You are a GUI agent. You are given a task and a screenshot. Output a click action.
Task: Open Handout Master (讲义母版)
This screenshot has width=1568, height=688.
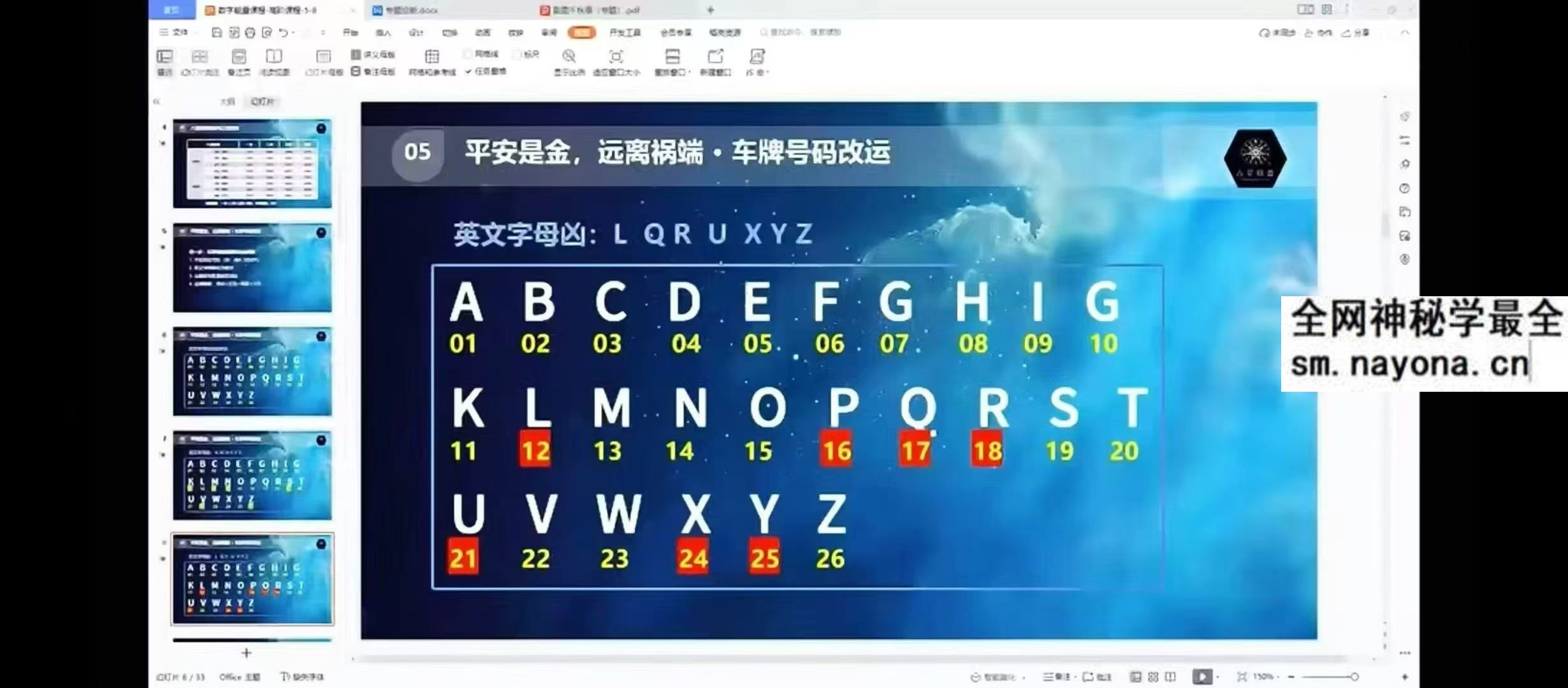click(374, 54)
